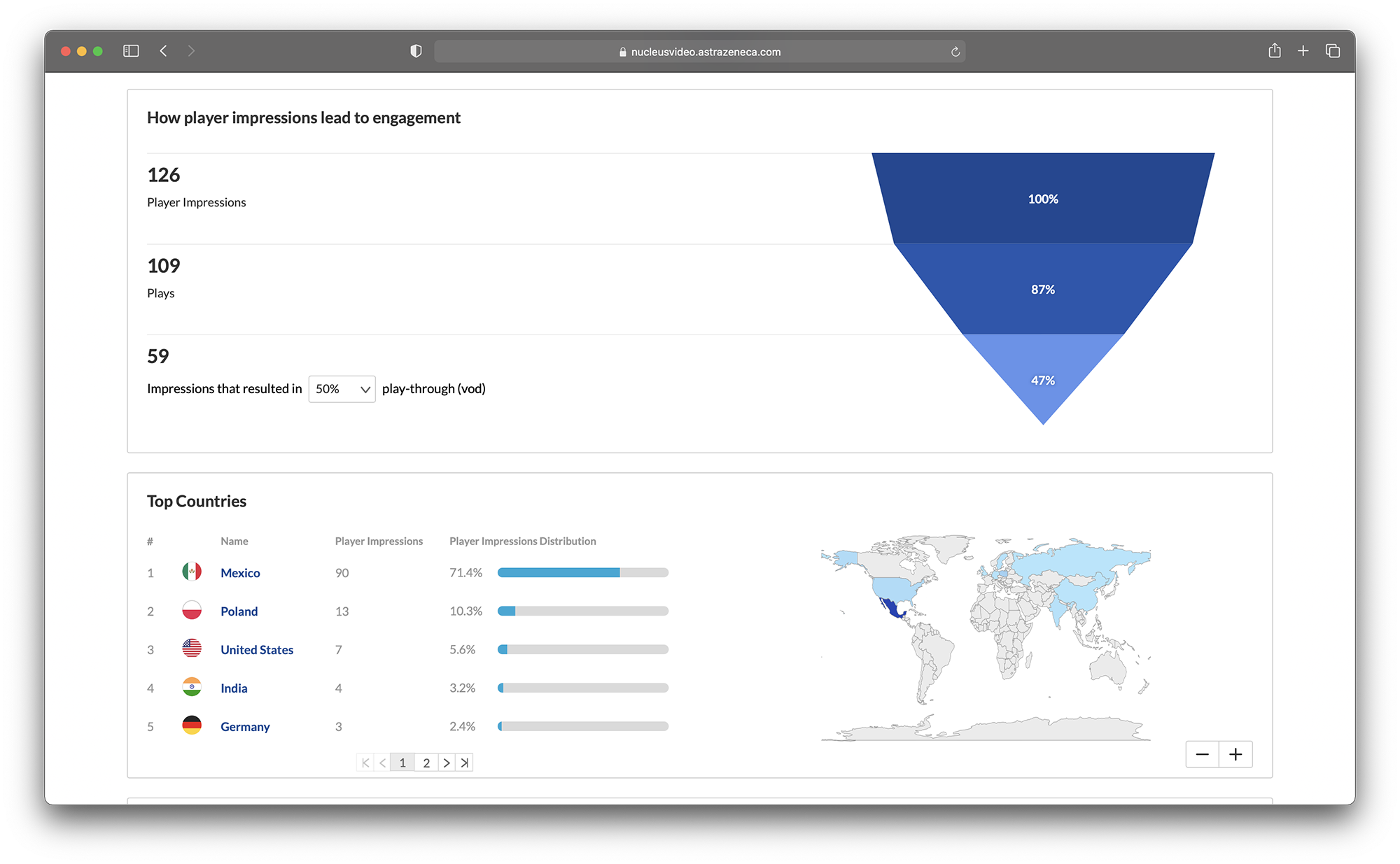Viewport: 1400px width, 864px height.
Task: Click the Germany country link
Action: 245,727
